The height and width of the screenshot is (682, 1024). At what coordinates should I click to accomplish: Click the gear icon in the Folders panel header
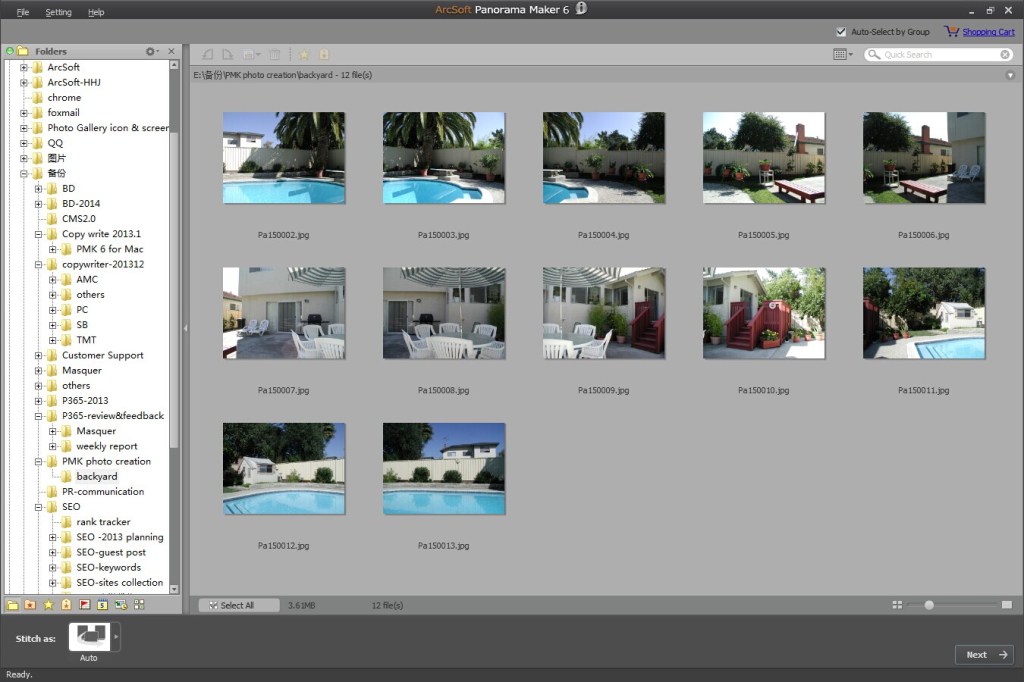(150, 50)
